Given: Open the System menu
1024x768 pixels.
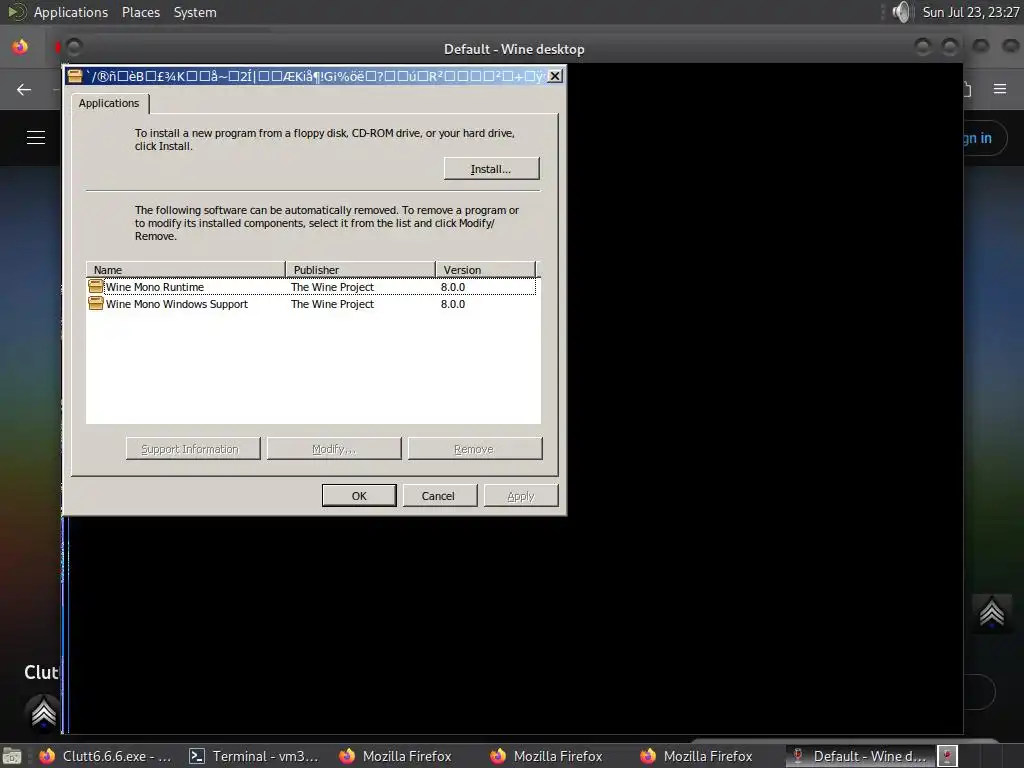Looking at the screenshot, I should (x=195, y=12).
